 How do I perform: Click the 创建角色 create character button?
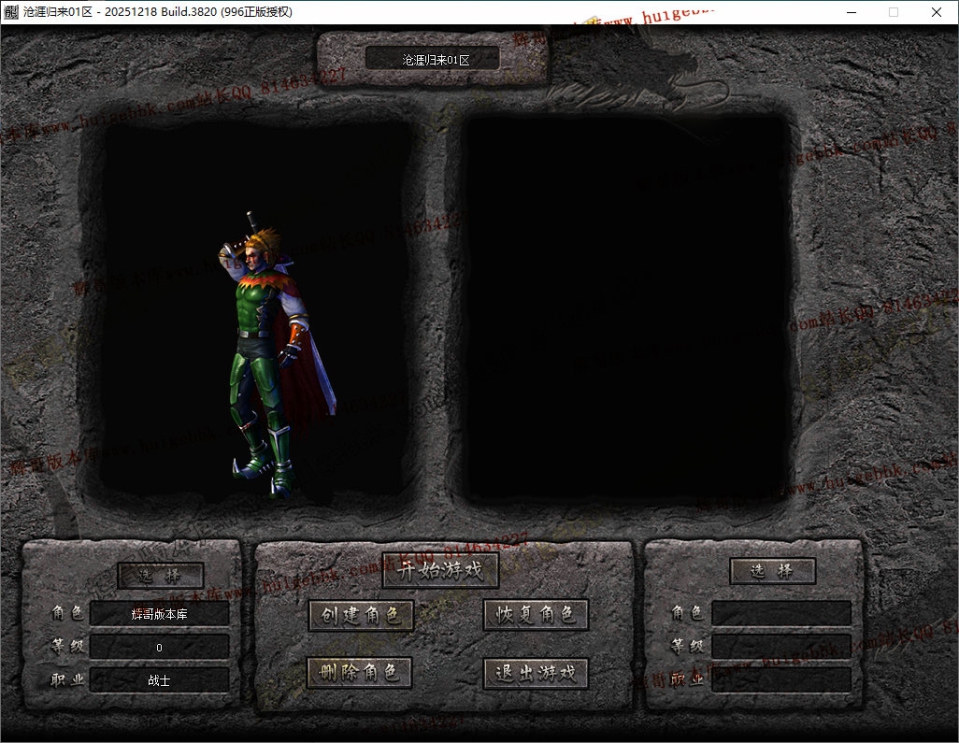coord(361,615)
